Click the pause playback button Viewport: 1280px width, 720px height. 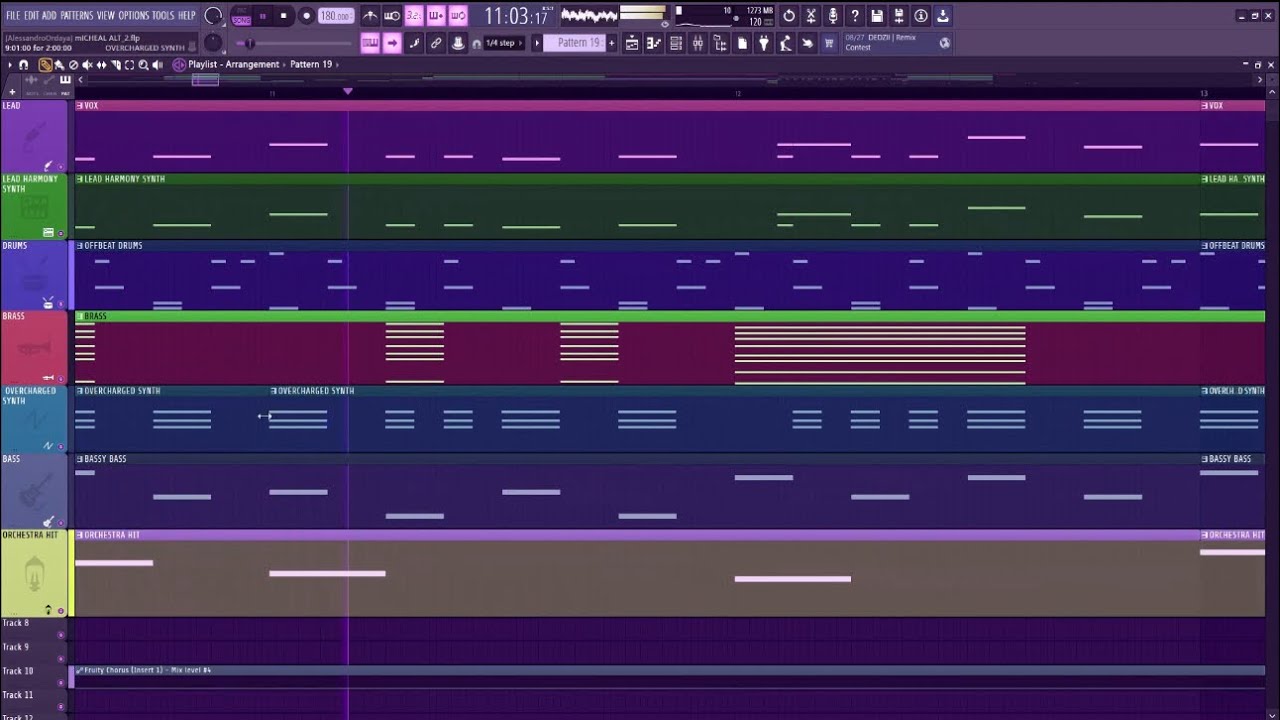click(x=263, y=16)
